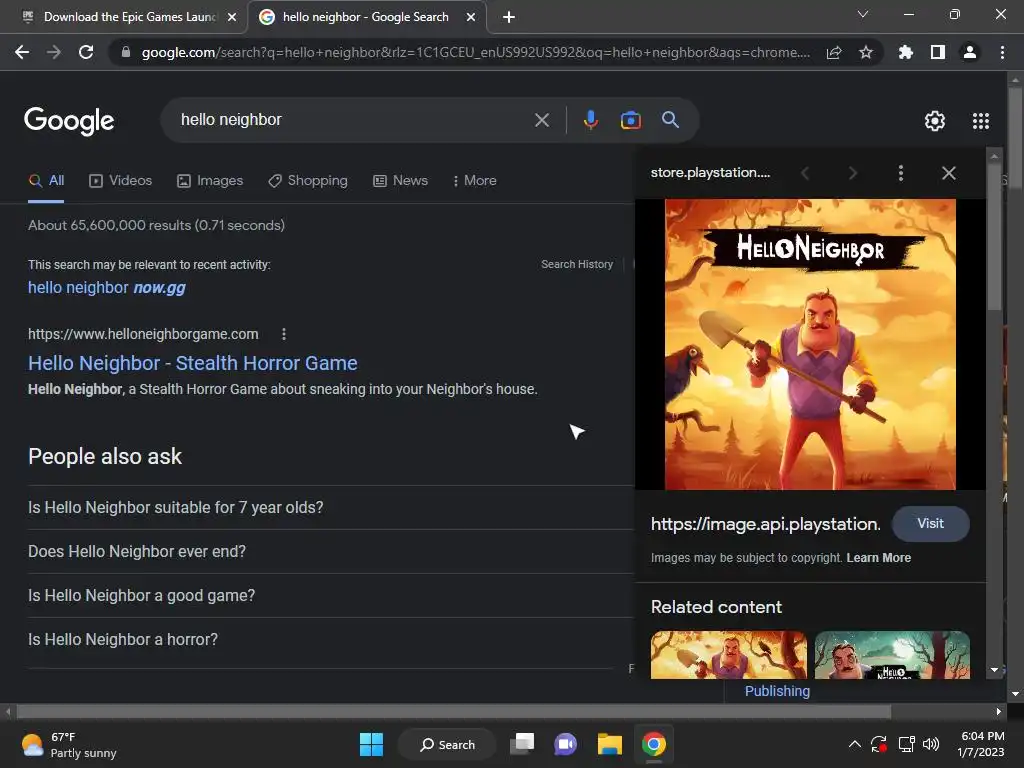Switch to Shopping results

308,181
